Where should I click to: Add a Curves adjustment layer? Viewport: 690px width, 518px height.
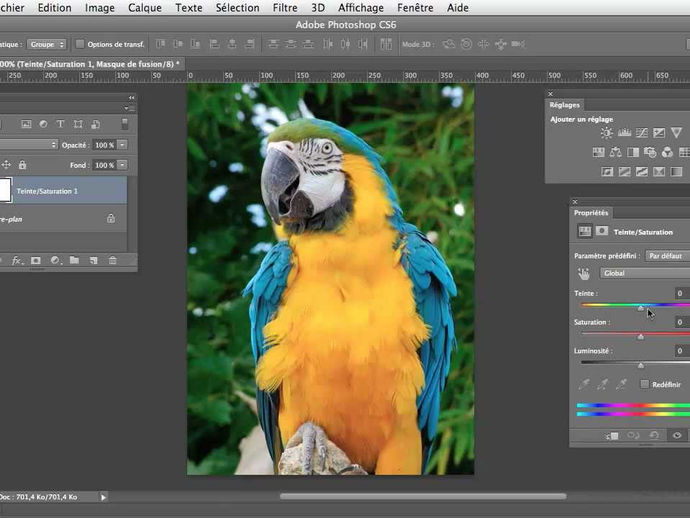pos(642,133)
